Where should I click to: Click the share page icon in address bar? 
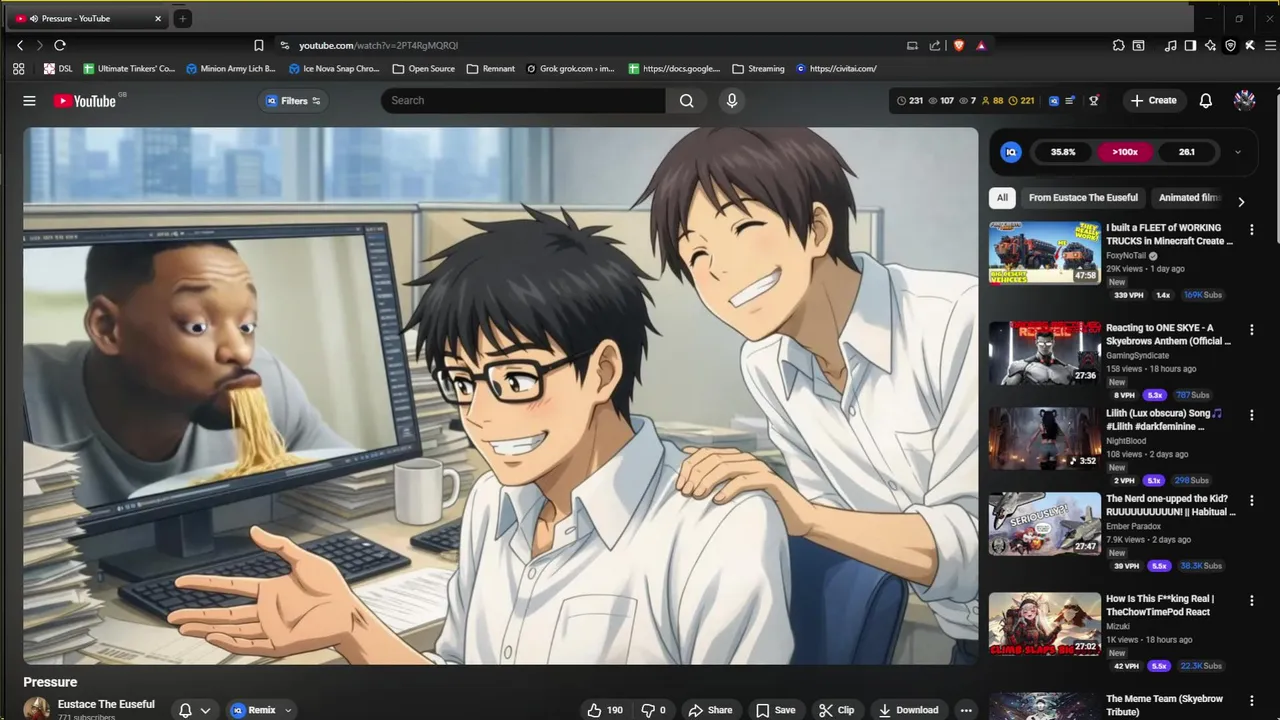[935, 45]
